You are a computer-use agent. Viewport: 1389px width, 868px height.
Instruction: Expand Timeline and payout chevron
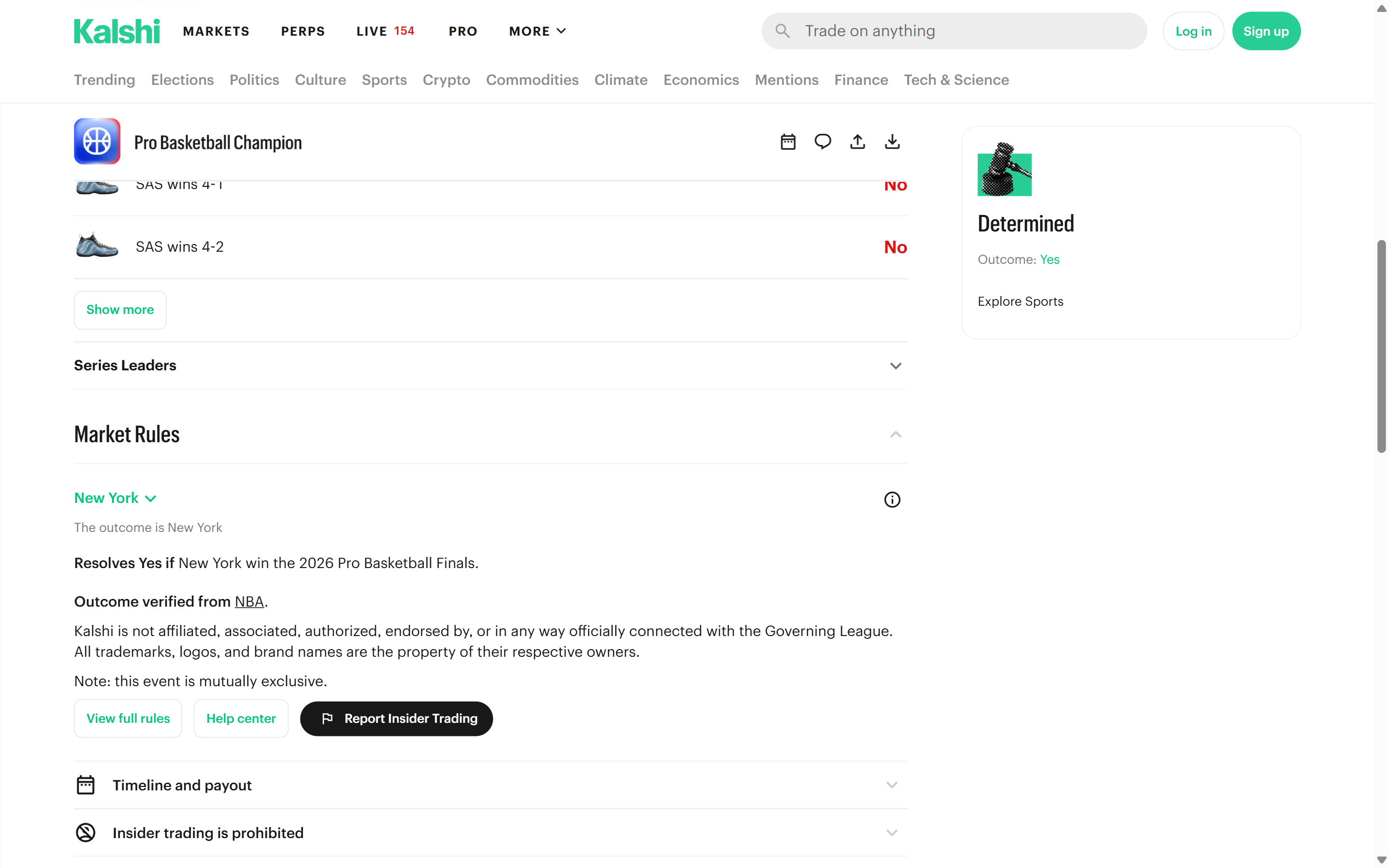(891, 785)
